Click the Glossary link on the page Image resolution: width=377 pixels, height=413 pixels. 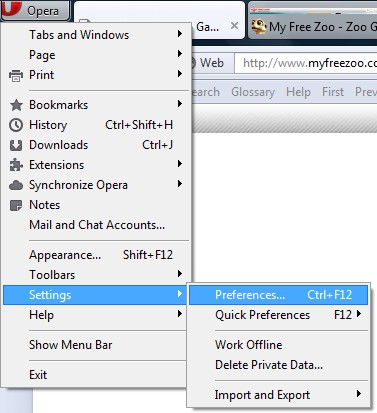pyautogui.click(x=253, y=92)
